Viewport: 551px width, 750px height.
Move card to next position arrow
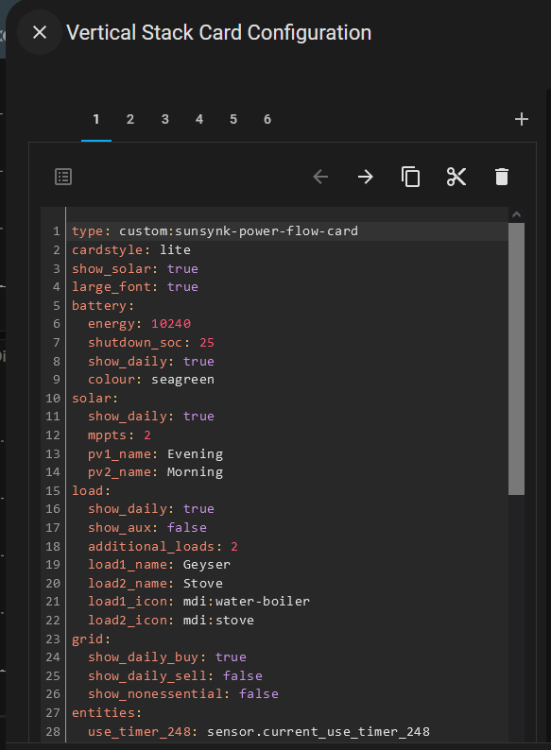tap(365, 177)
